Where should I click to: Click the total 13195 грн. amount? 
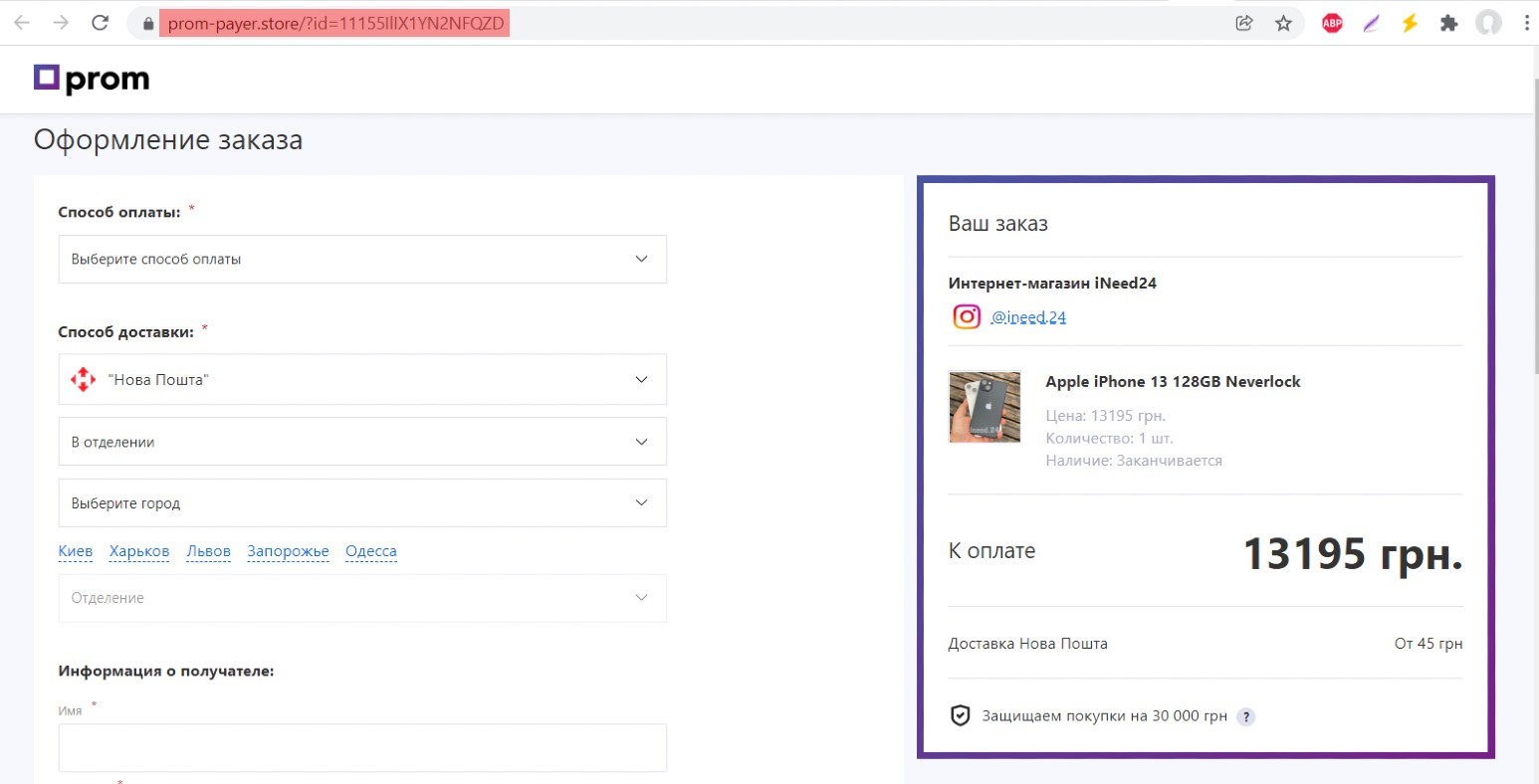[x=1353, y=553]
